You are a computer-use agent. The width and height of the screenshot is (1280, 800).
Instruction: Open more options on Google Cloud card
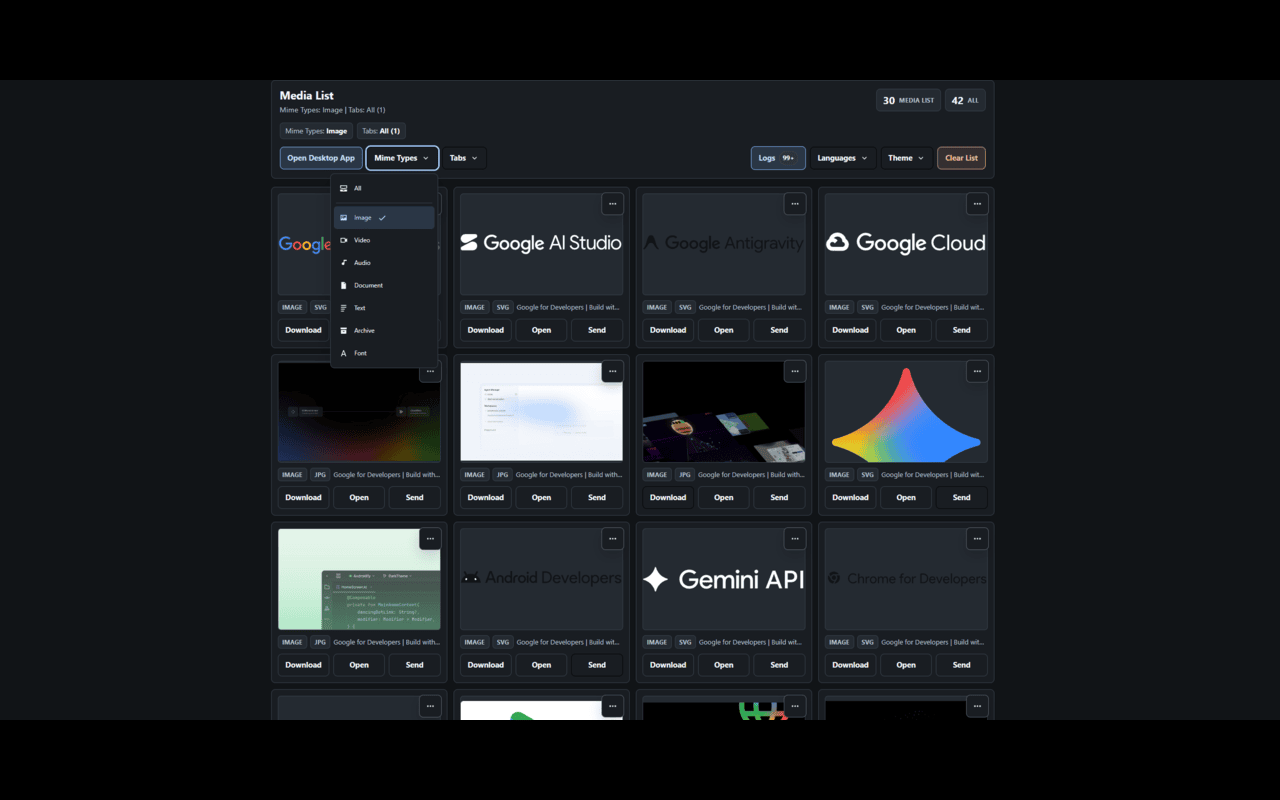tap(977, 204)
